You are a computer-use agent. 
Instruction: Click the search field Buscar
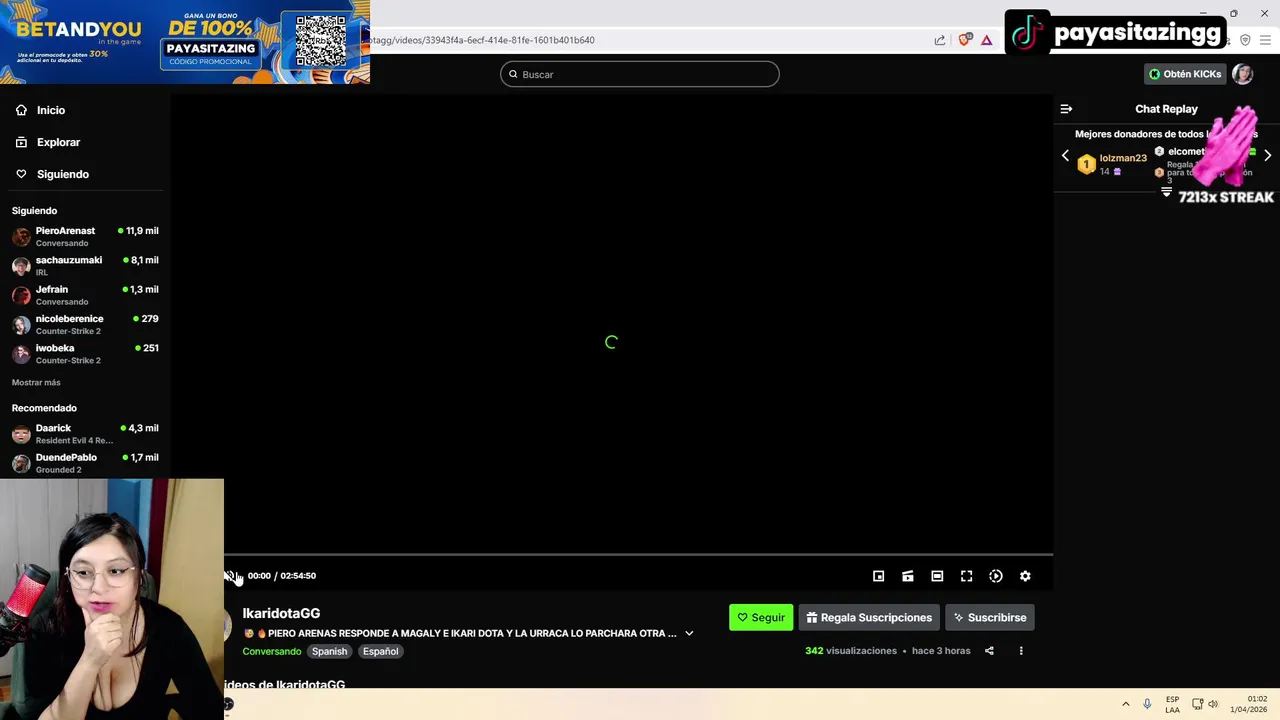point(640,74)
